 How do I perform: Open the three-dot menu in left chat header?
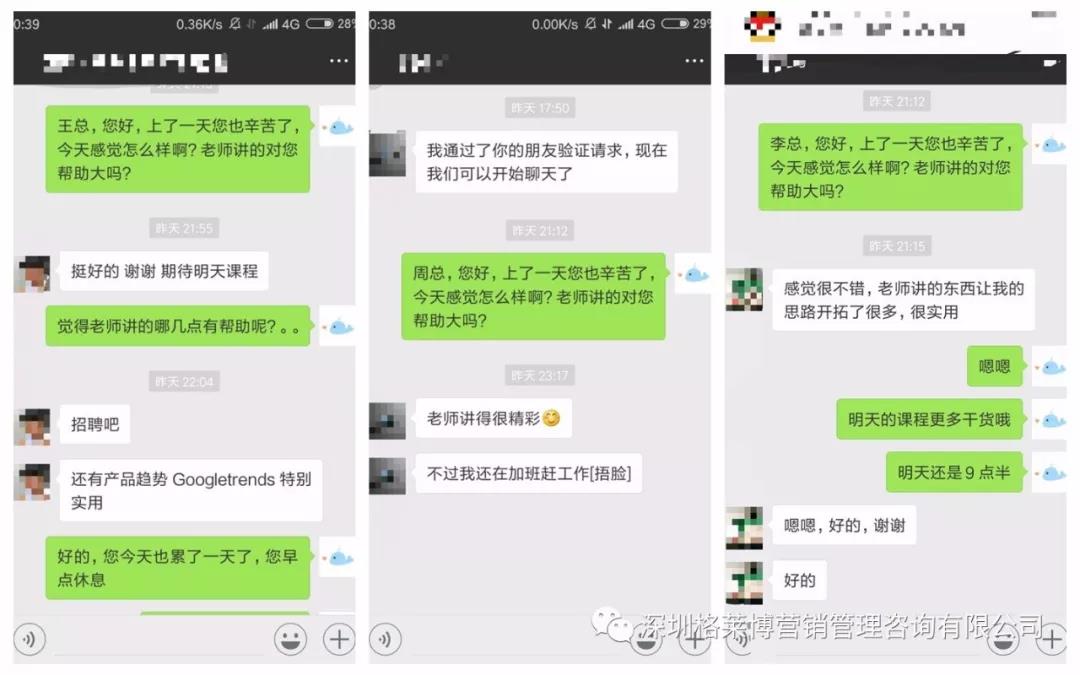pyautogui.click(x=338, y=61)
